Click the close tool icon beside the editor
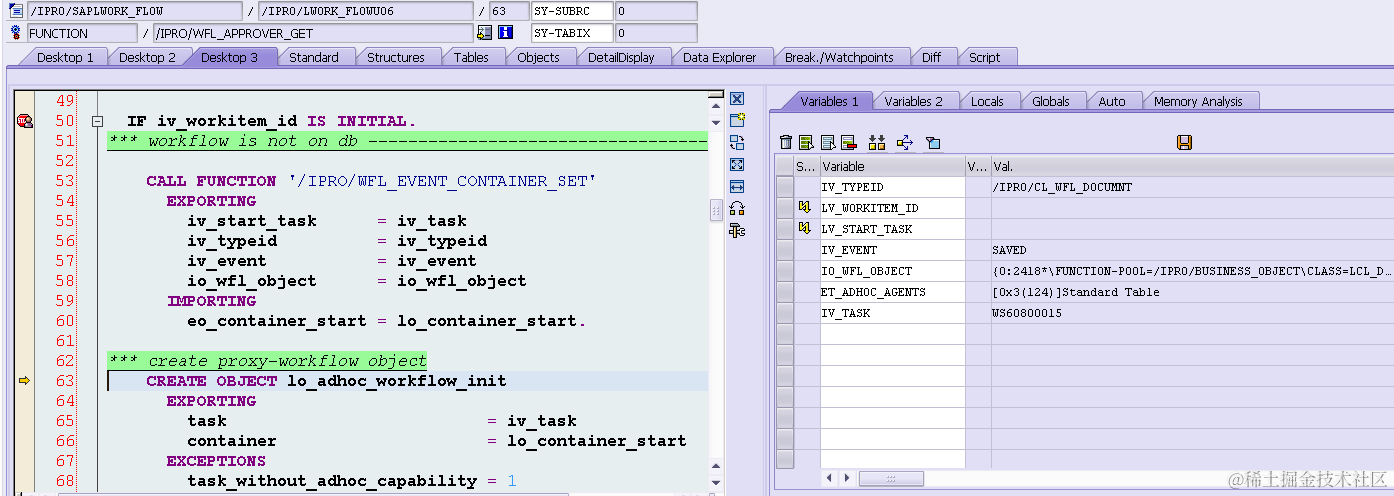 pyautogui.click(x=737, y=99)
